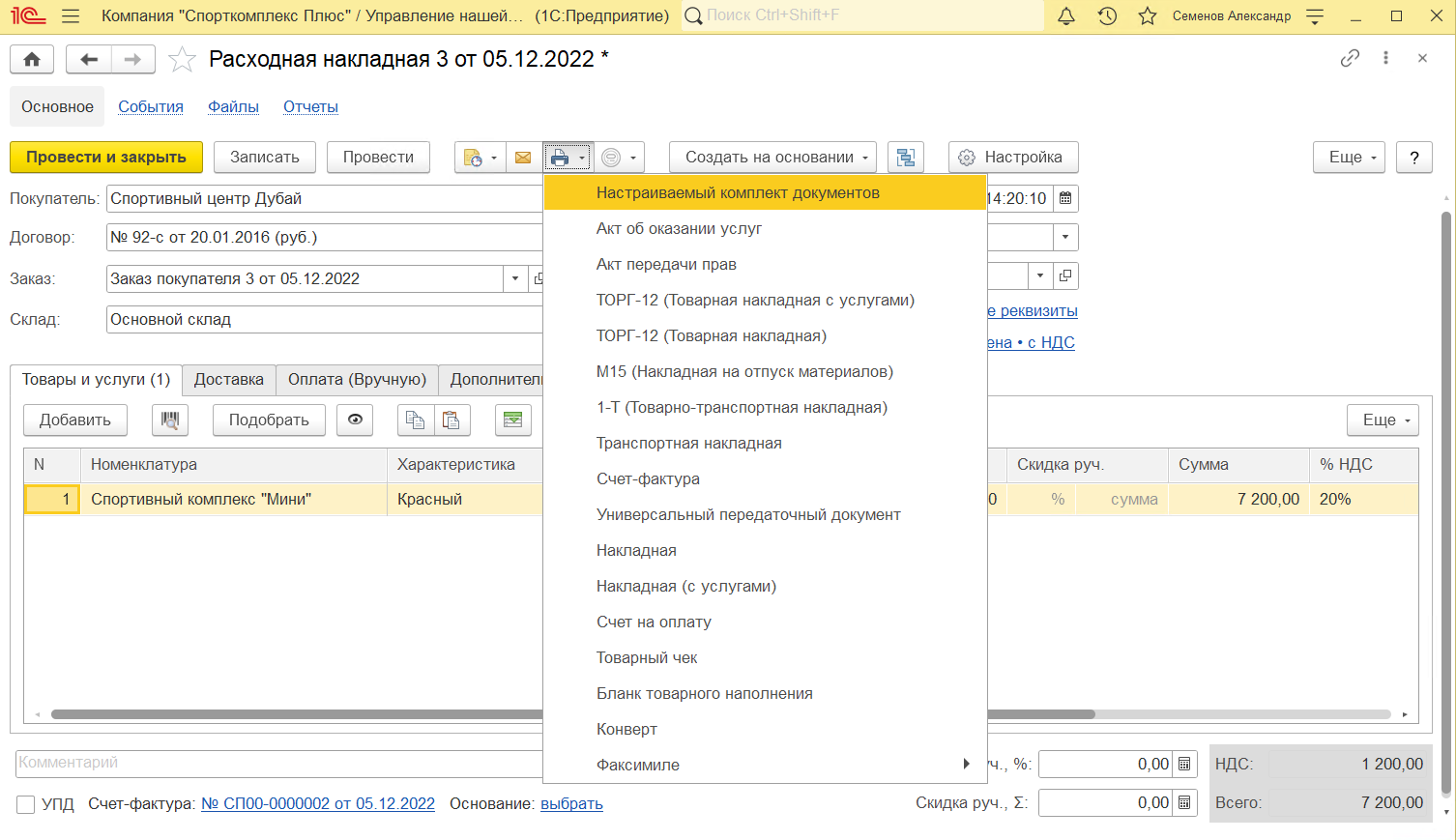The height and width of the screenshot is (840, 1456).
Task: Open the Настройка button
Action: click(x=1013, y=158)
